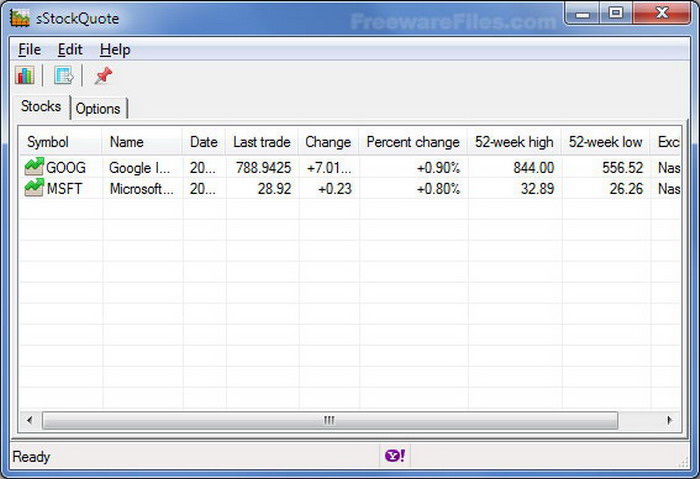Image resolution: width=700 pixels, height=479 pixels.
Task: Switch to the Stocks tab
Action: pos(41,107)
